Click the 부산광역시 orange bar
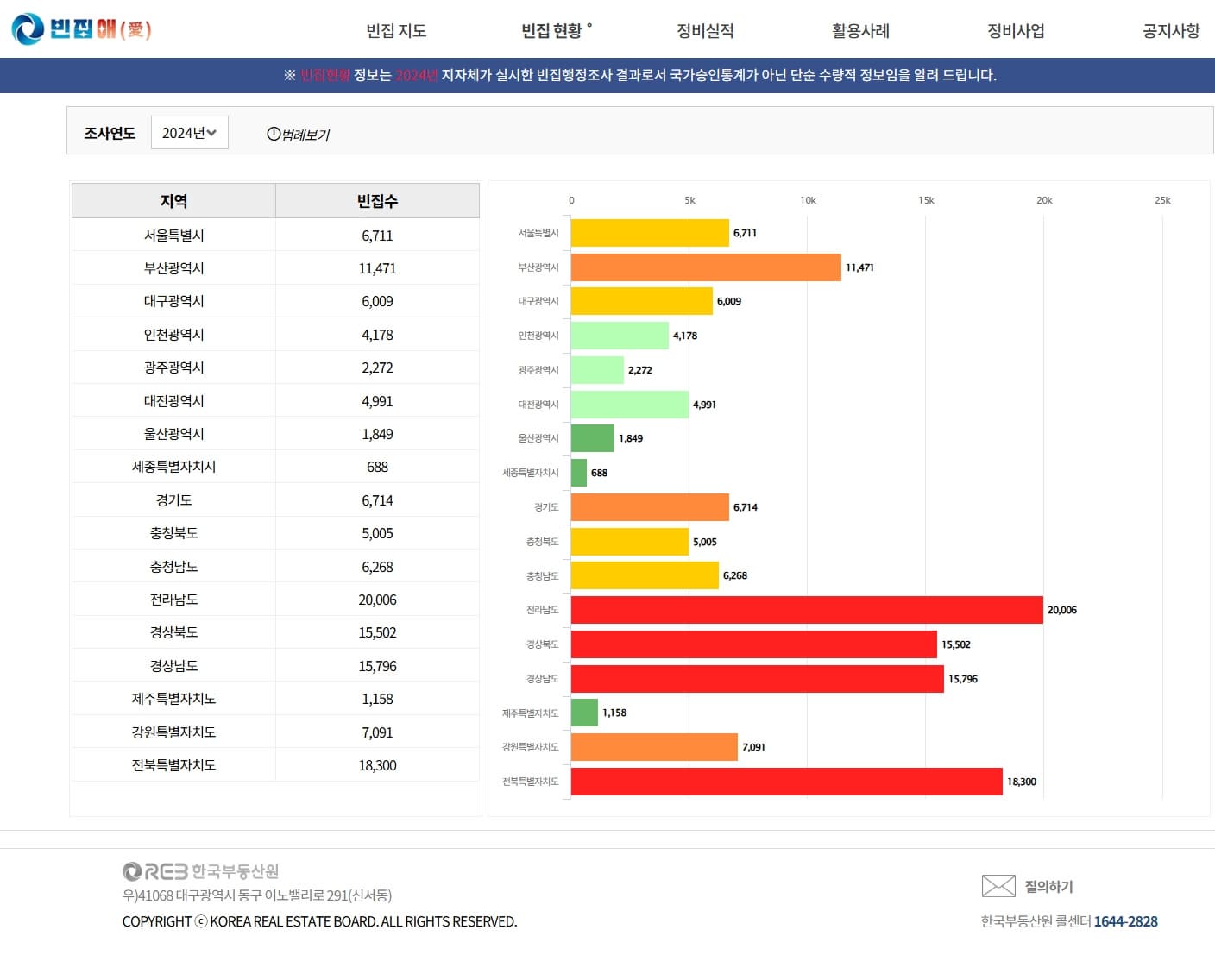The width and height of the screenshot is (1215, 980). [703, 267]
